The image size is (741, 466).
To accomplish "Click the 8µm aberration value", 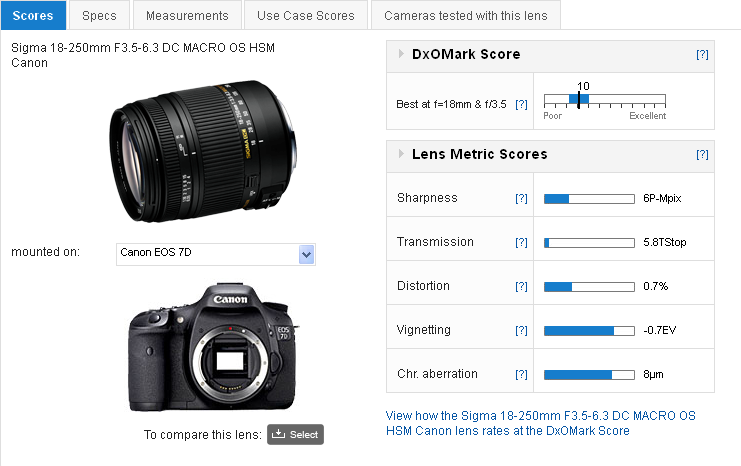I will (x=653, y=374).
